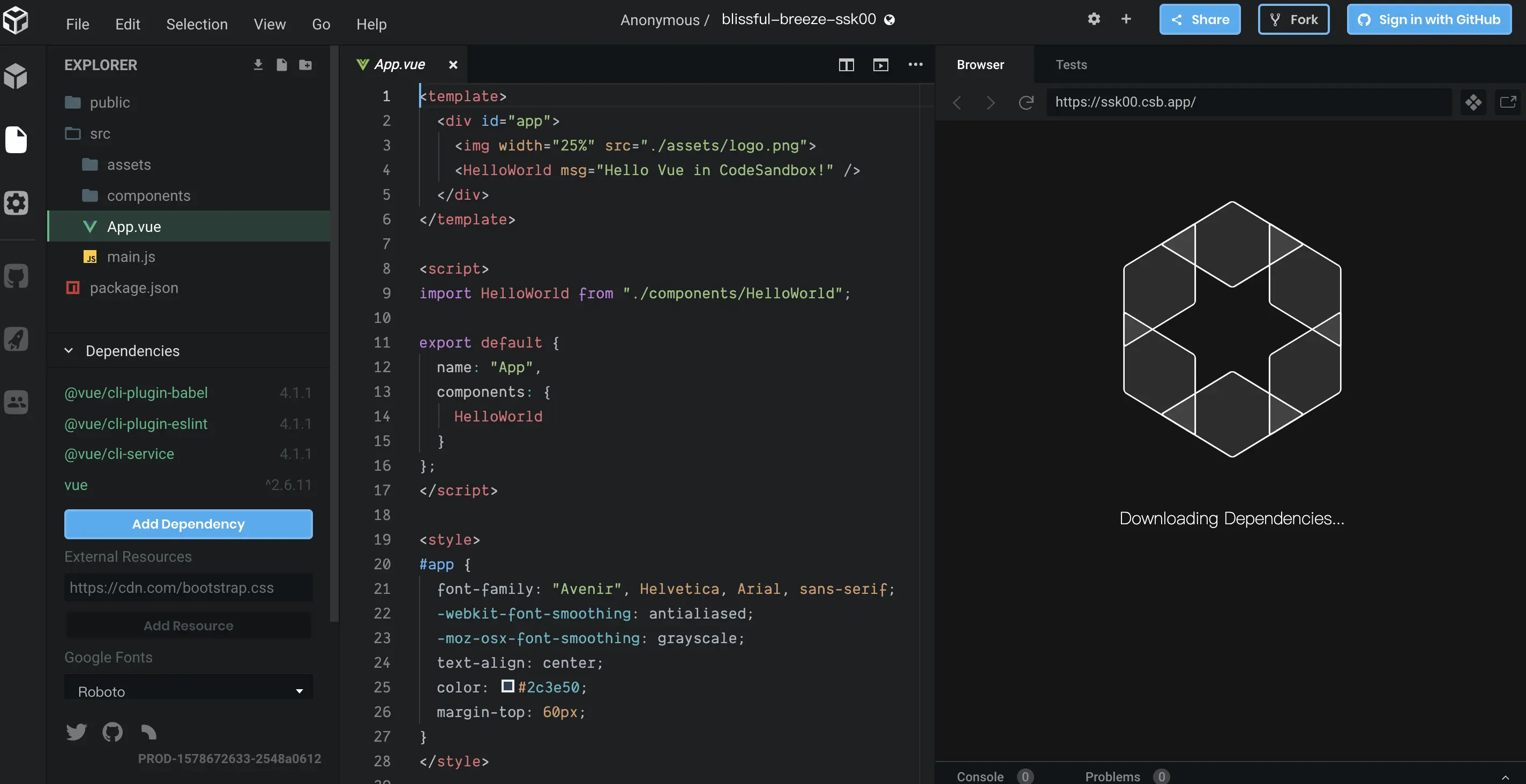Expand the console panel chevron
Viewport: 1526px width, 784px height.
pyautogui.click(x=1505, y=777)
